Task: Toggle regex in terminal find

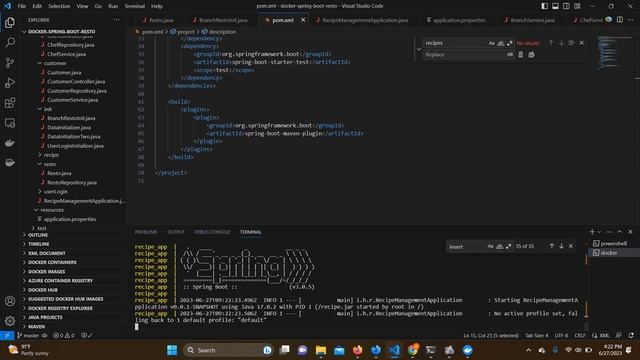Action: point(508,246)
